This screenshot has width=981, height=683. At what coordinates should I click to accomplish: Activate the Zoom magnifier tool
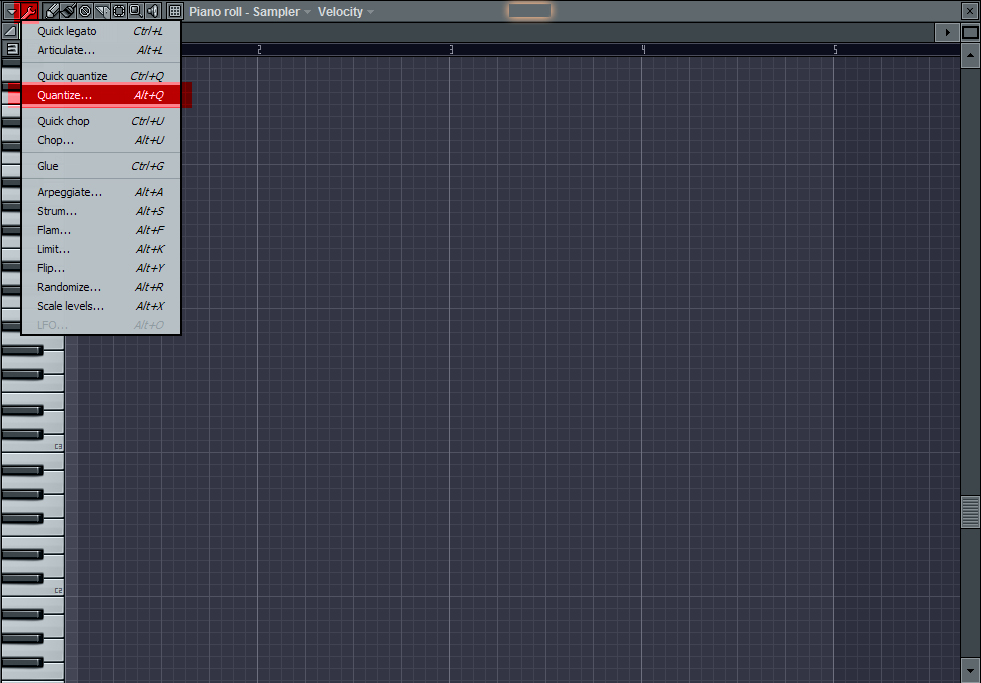(x=135, y=11)
